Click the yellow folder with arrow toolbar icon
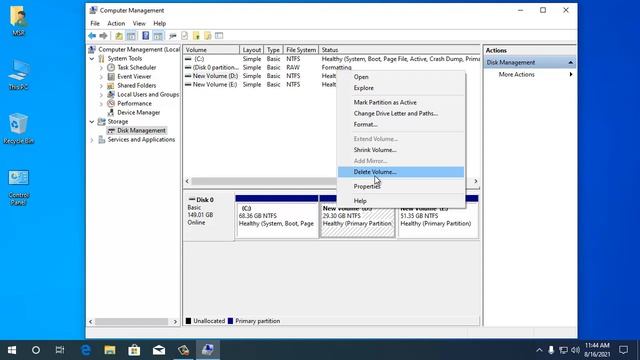 point(196,36)
